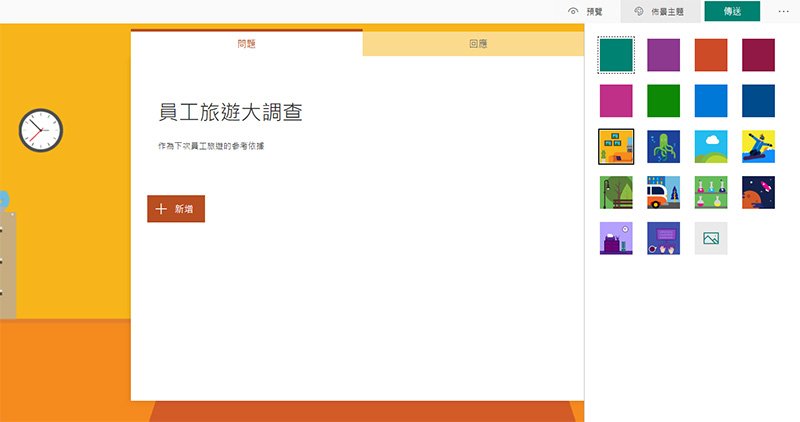
Task: Apply the snowboarder theme
Action: [758, 146]
